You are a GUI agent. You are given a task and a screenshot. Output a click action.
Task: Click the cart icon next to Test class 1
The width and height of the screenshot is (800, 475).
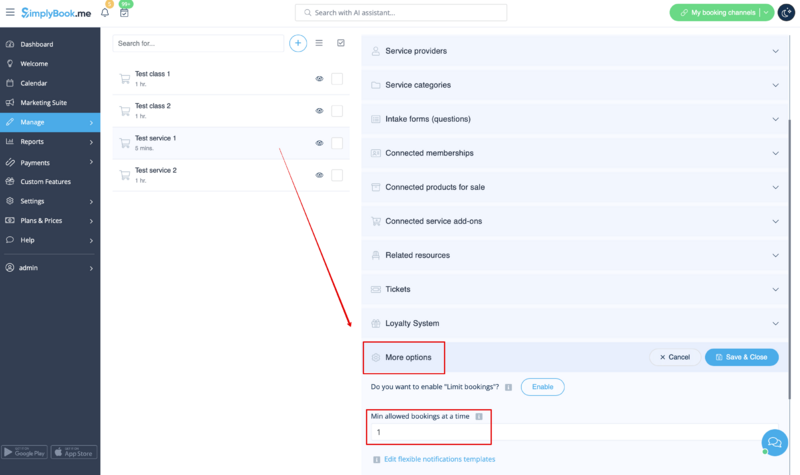tap(124, 79)
